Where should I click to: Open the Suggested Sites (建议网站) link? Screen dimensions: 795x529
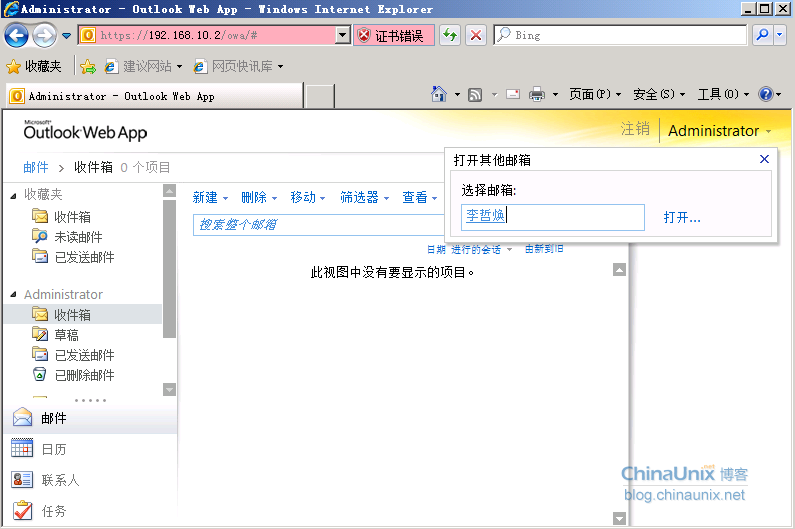pos(143,66)
